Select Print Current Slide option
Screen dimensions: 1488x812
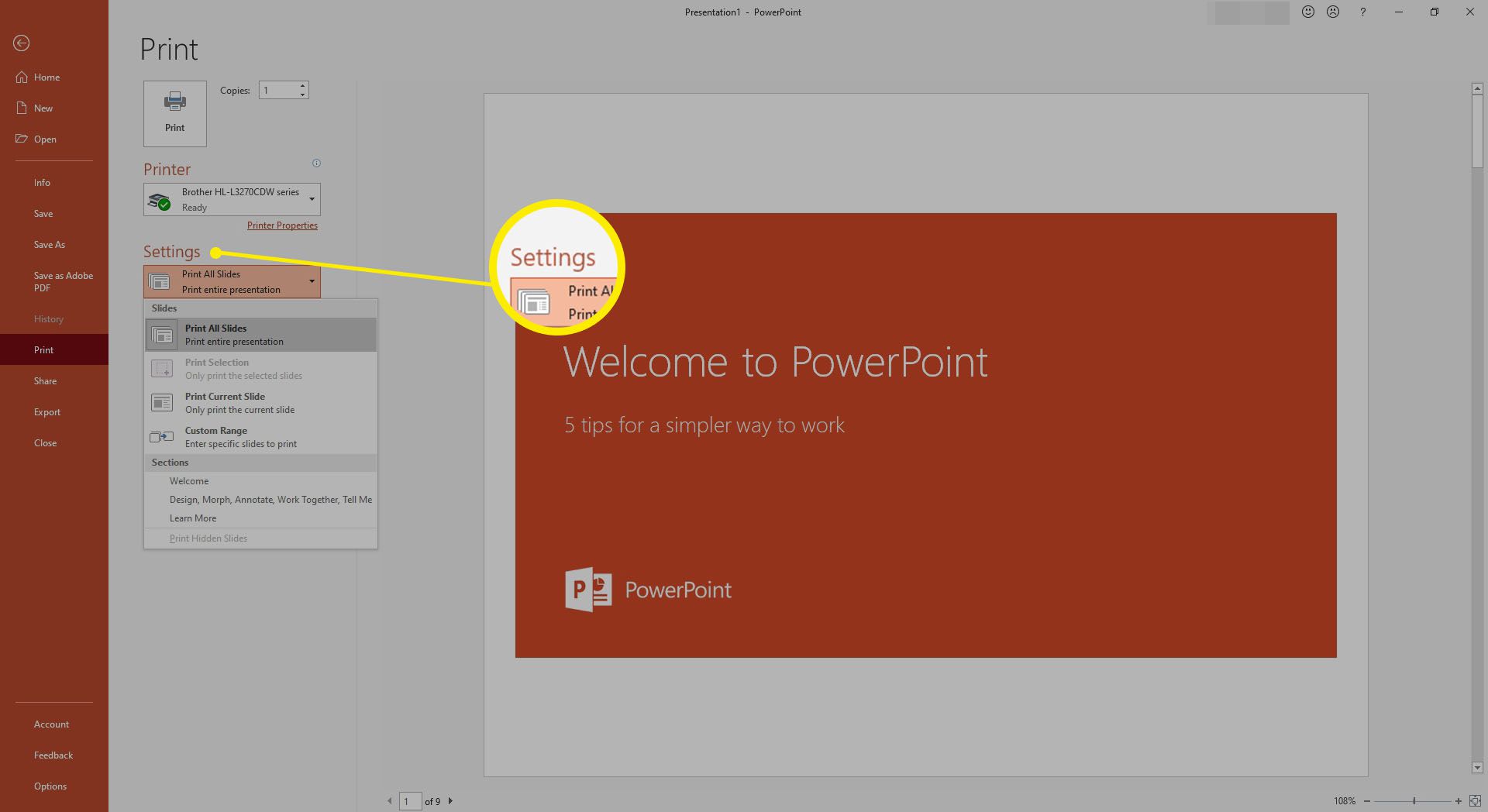260,403
